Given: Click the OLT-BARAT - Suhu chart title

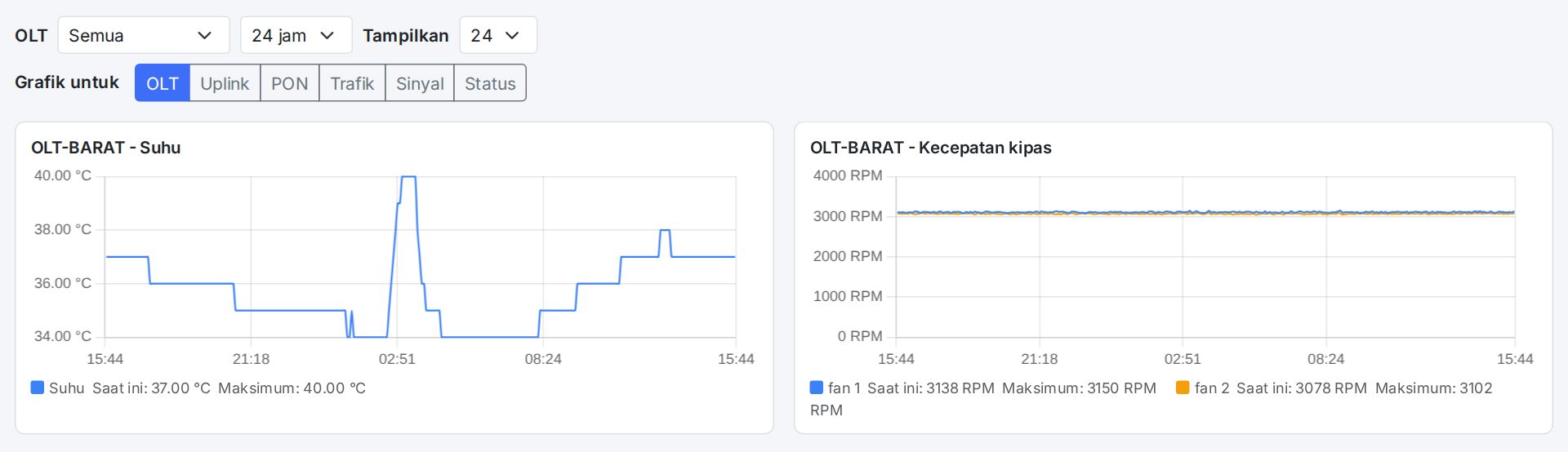Looking at the screenshot, I should 106,148.
